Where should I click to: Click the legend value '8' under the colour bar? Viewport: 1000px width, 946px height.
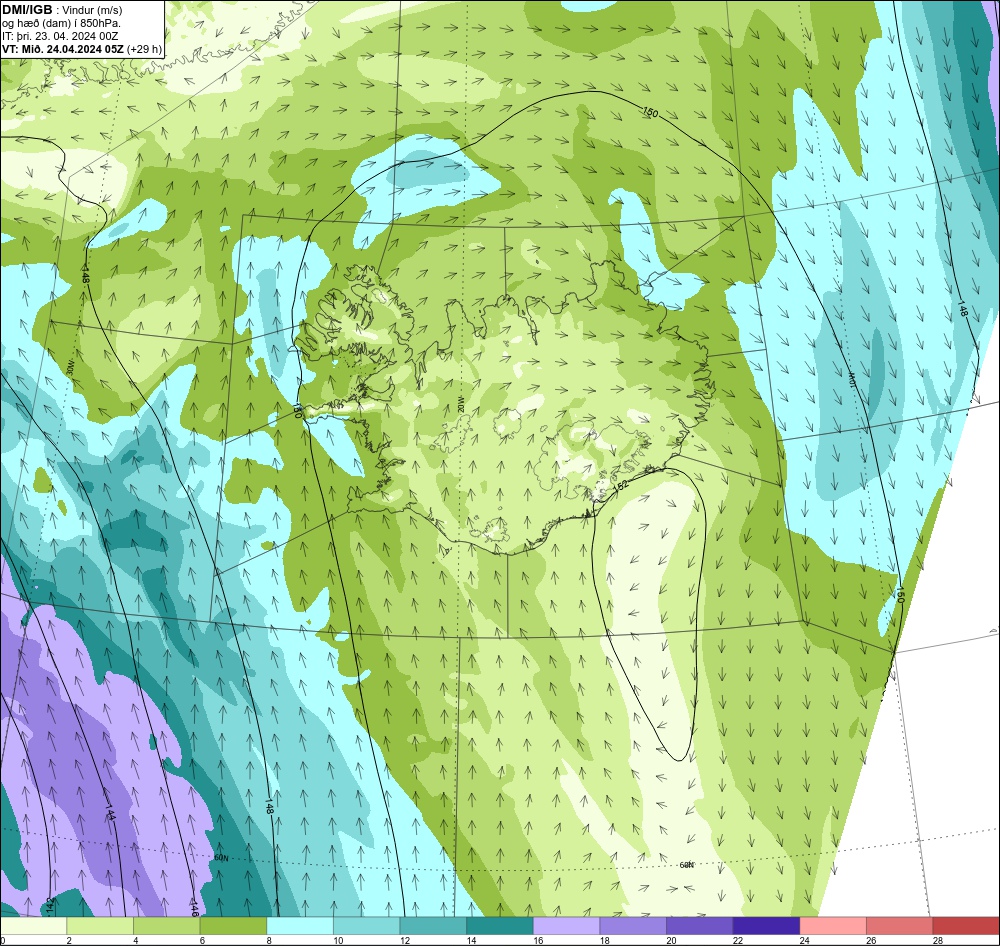(269, 940)
